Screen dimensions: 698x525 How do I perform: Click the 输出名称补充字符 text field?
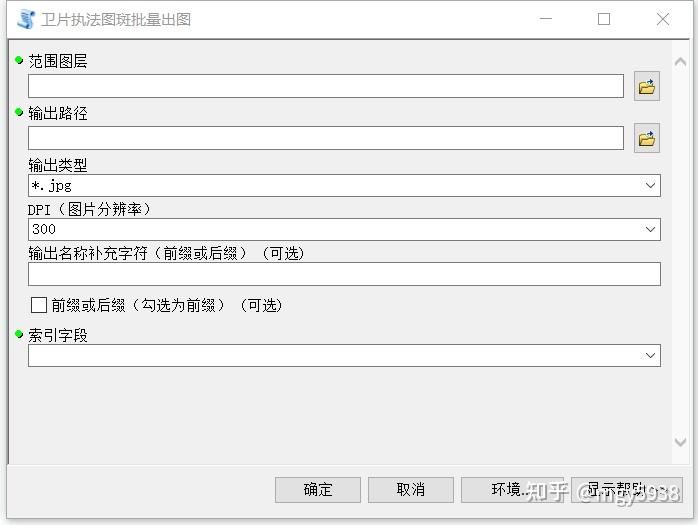344,274
